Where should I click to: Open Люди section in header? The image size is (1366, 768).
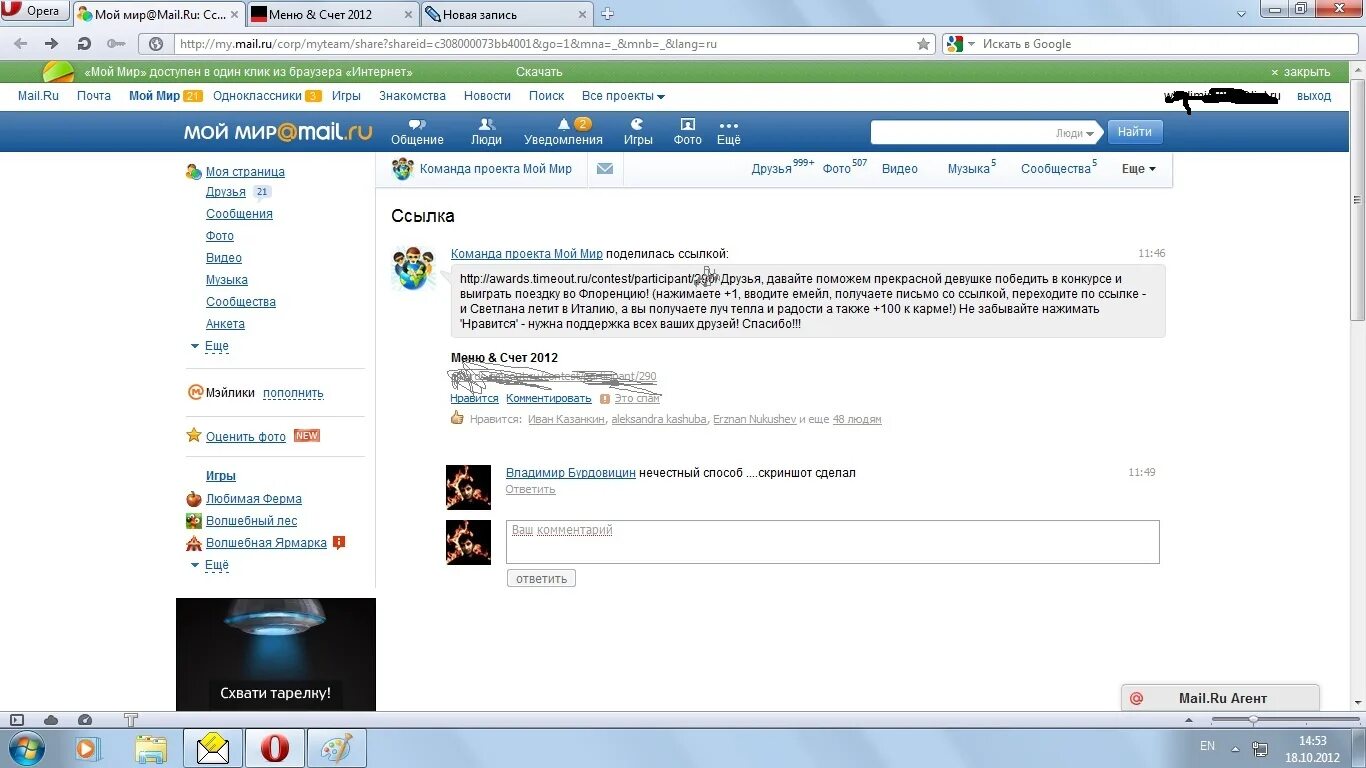(x=486, y=132)
